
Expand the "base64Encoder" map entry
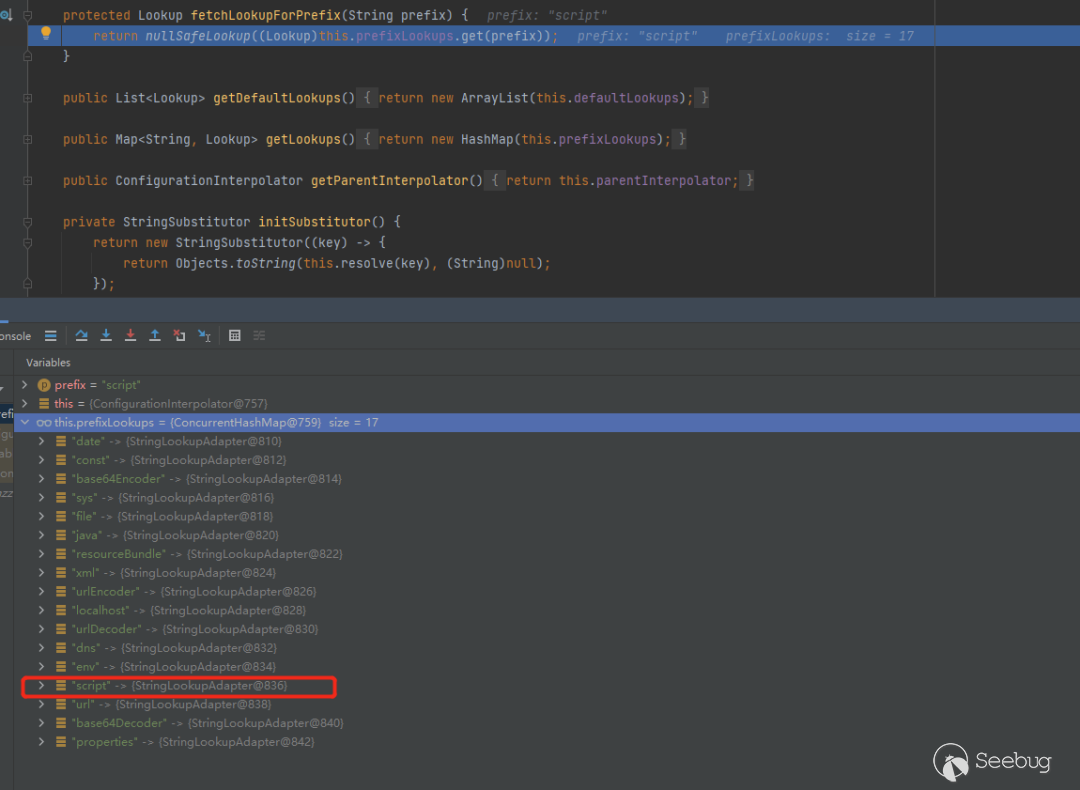pos(41,479)
